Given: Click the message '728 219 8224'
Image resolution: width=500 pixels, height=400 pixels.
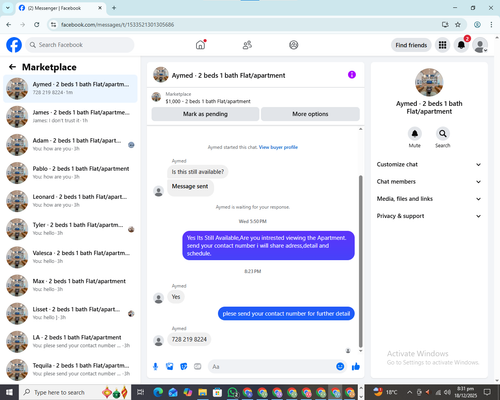Looking at the screenshot, I should click(x=189, y=340).
